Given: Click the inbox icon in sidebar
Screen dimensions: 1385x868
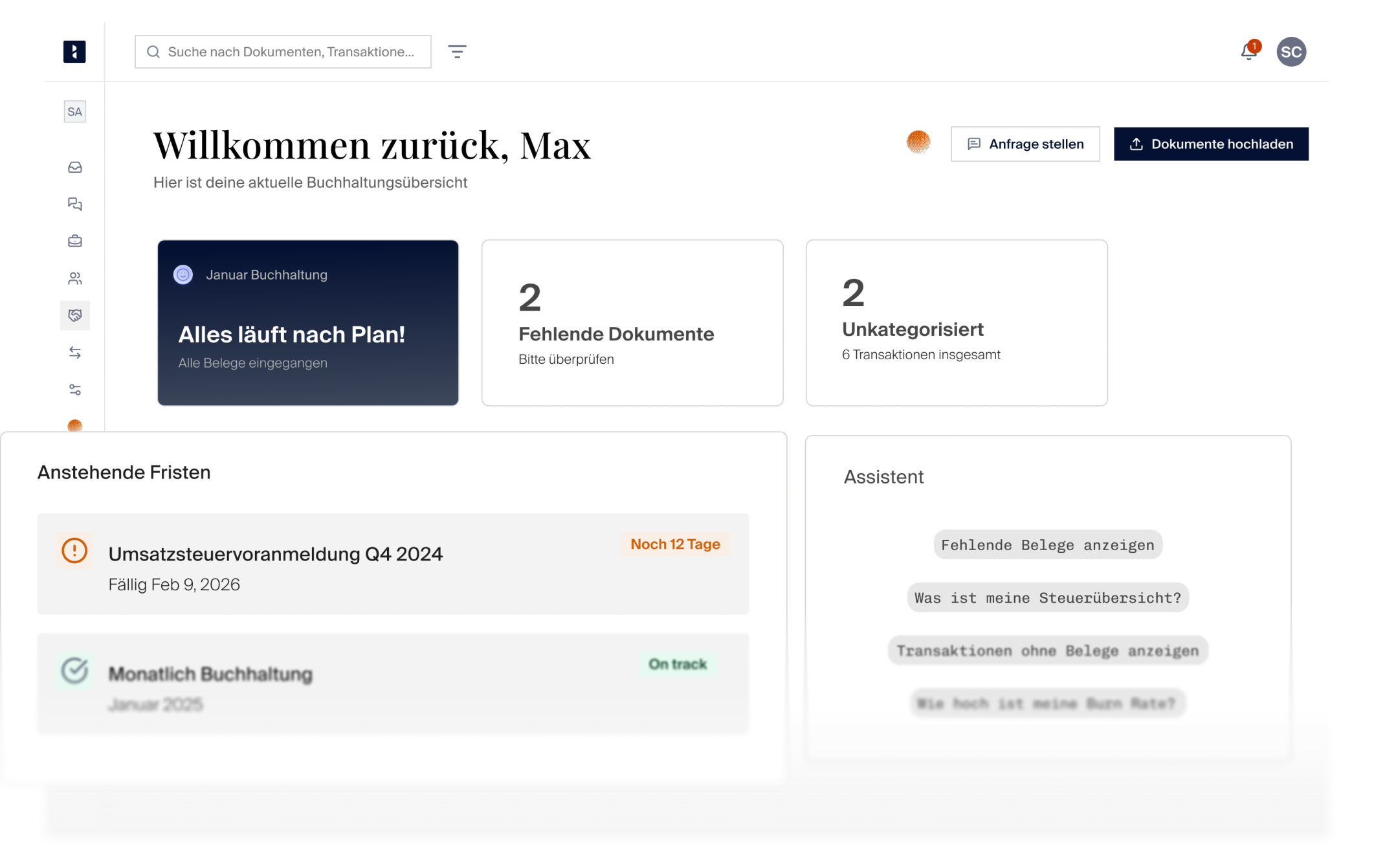Looking at the screenshot, I should click(x=75, y=167).
